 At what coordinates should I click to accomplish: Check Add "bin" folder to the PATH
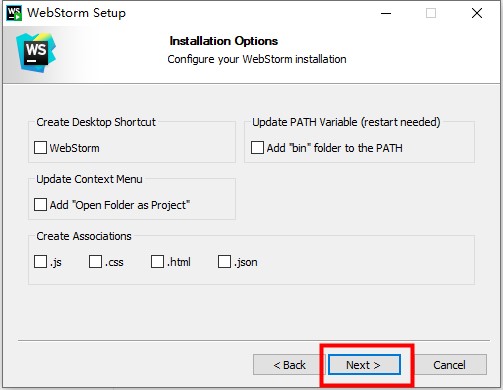click(x=257, y=148)
